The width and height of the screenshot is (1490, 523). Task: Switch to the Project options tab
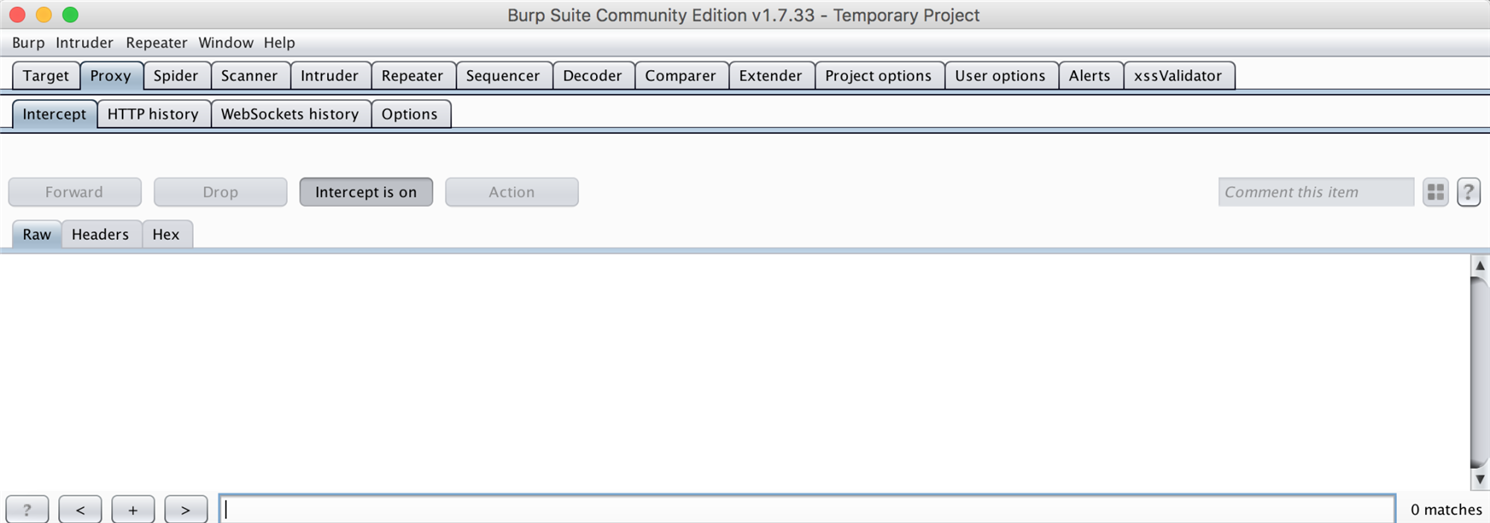tap(879, 76)
